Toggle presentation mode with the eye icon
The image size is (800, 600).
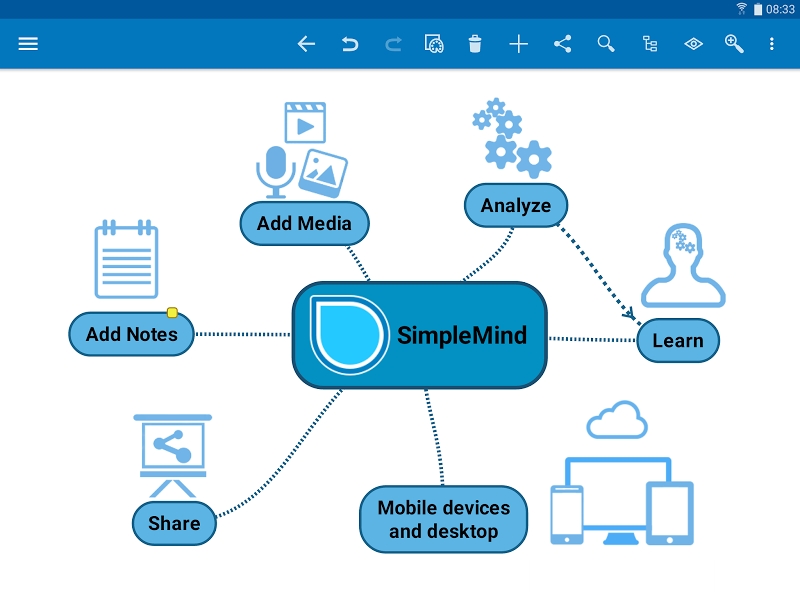coord(692,44)
